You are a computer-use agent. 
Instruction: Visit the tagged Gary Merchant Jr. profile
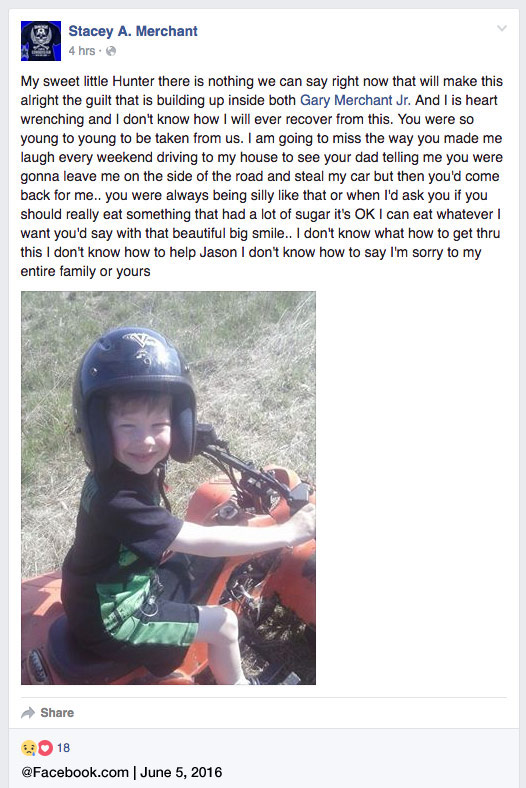355,100
